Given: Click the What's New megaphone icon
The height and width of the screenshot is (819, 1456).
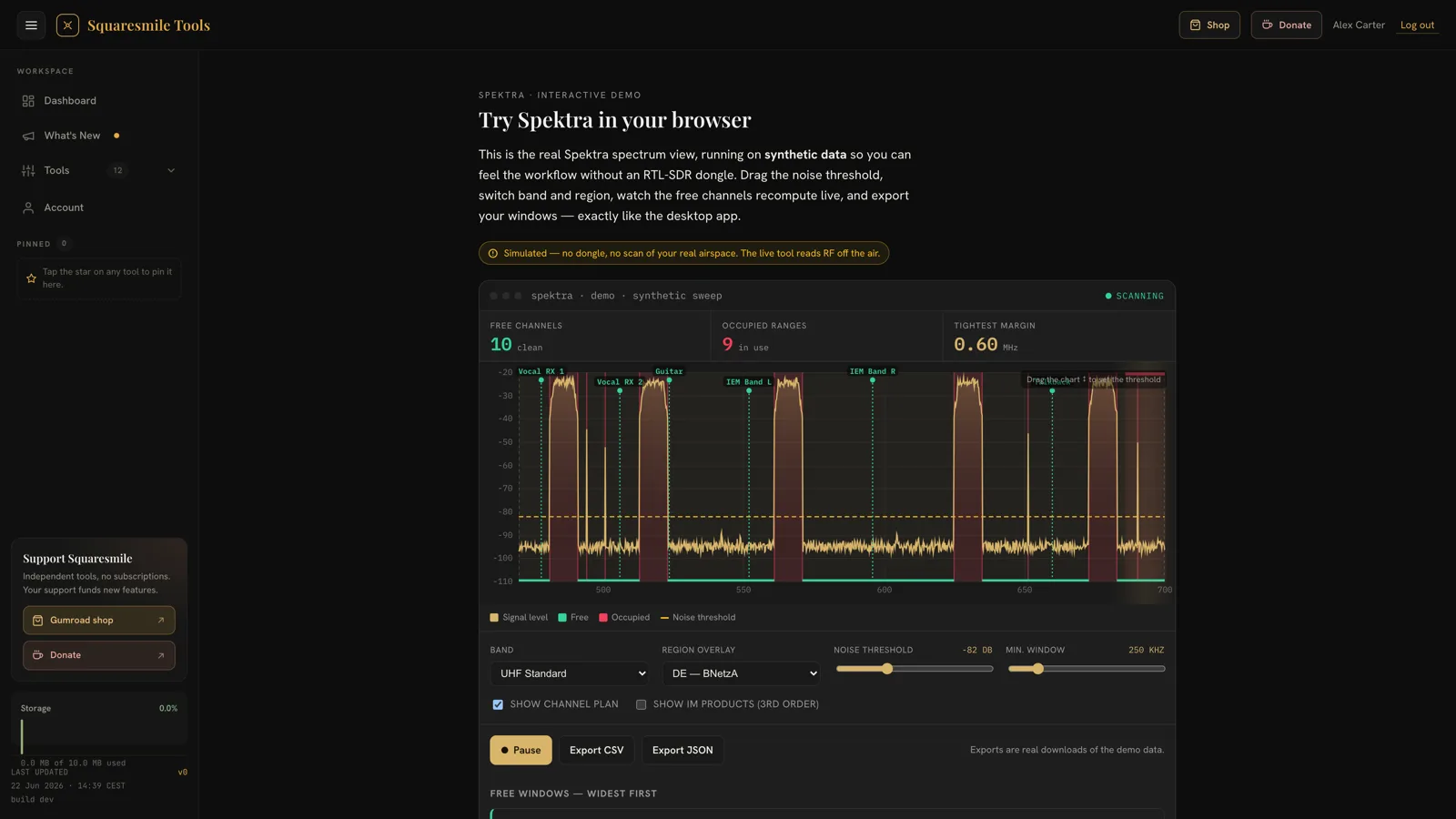Looking at the screenshot, I should [28, 136].
